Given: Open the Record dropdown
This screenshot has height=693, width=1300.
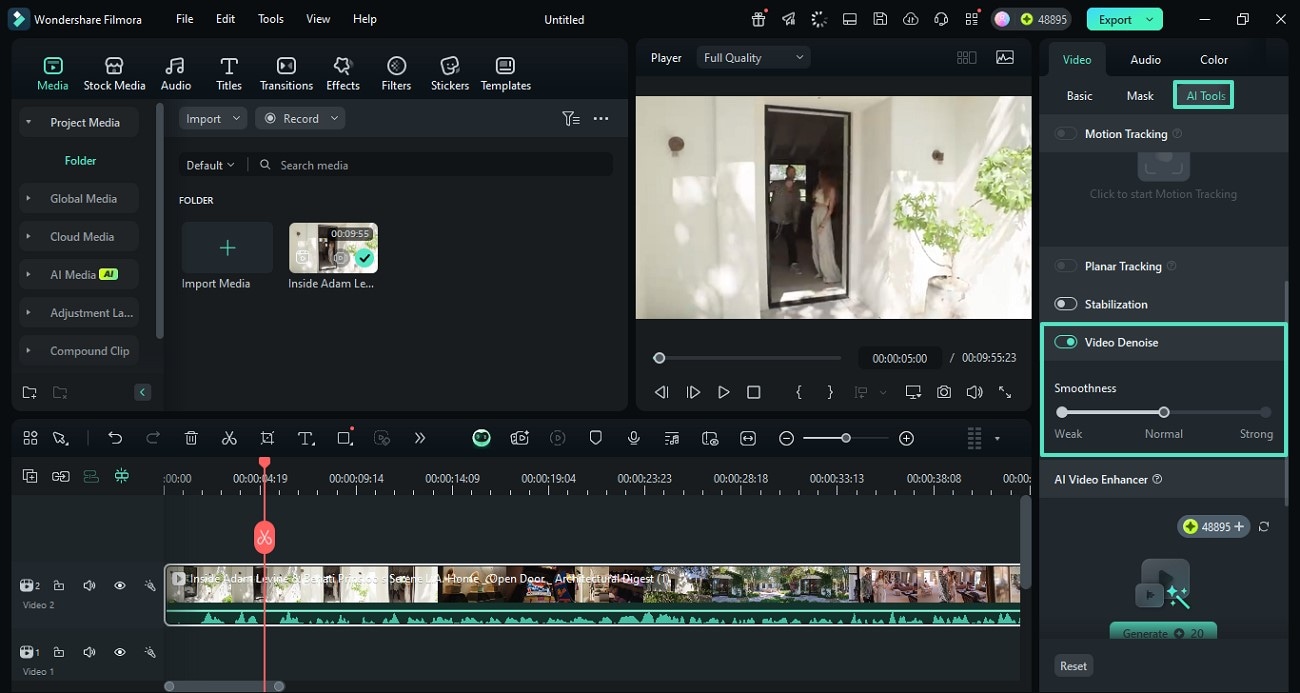Looking at the screenshot, I should point(300,118).
